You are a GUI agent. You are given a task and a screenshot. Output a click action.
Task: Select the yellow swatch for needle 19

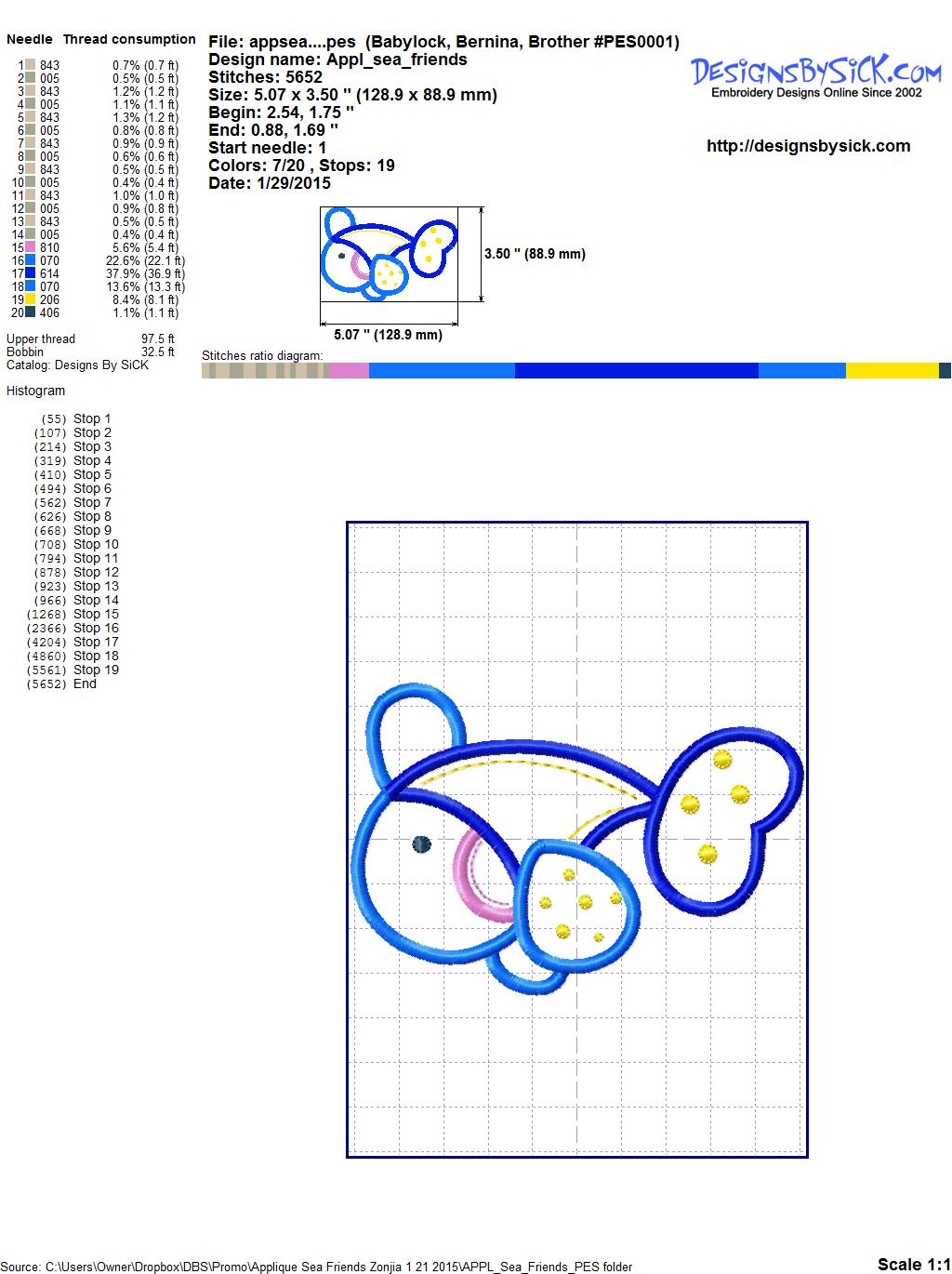click(x=31, y=299)
